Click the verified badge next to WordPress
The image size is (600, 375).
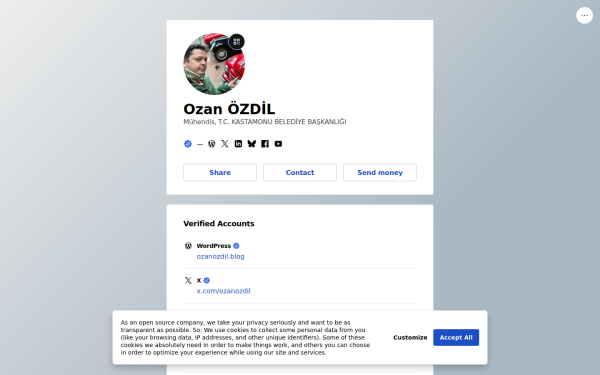coord(236,246)
